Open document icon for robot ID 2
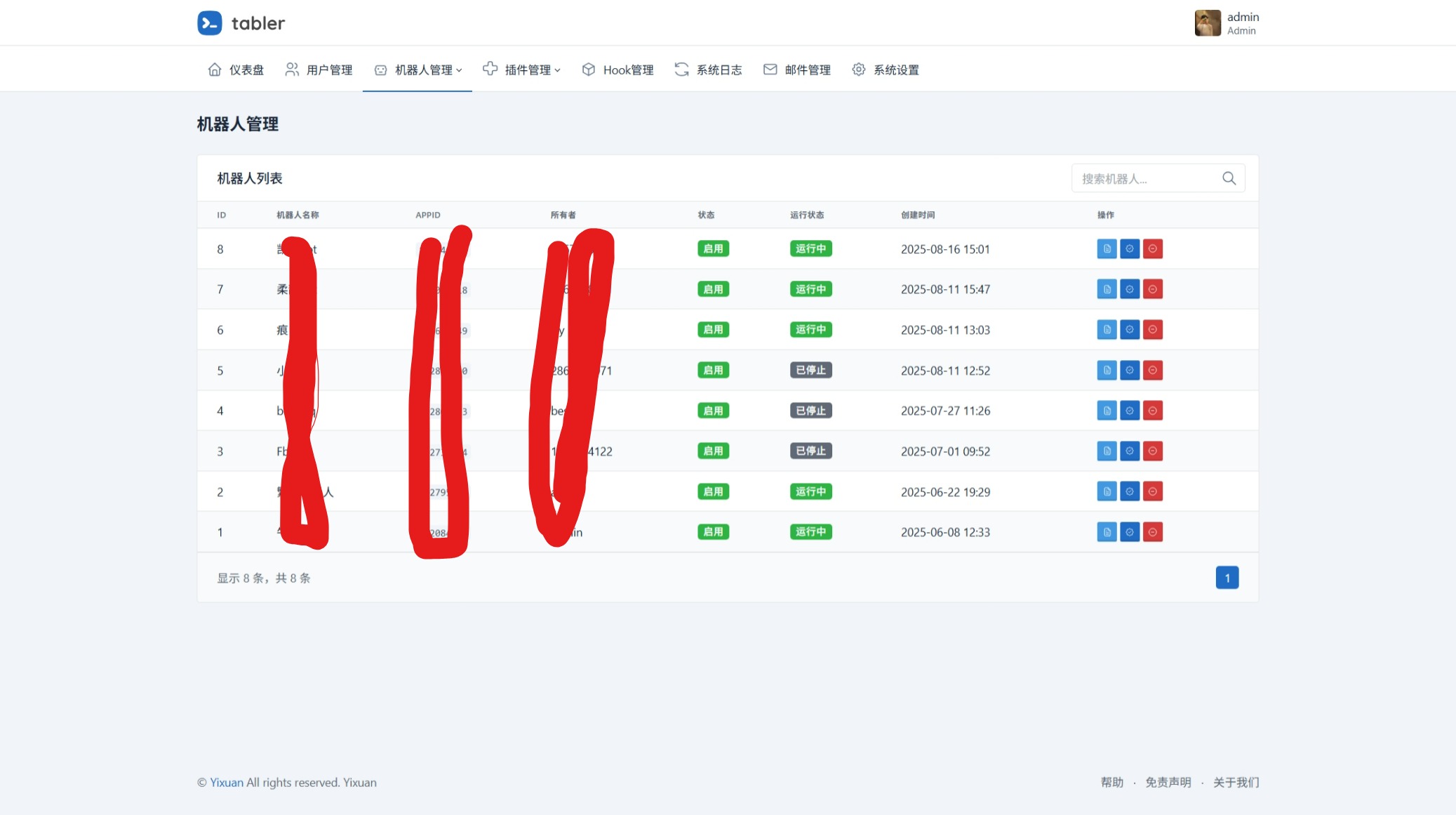 click(x=1107, y=491)
